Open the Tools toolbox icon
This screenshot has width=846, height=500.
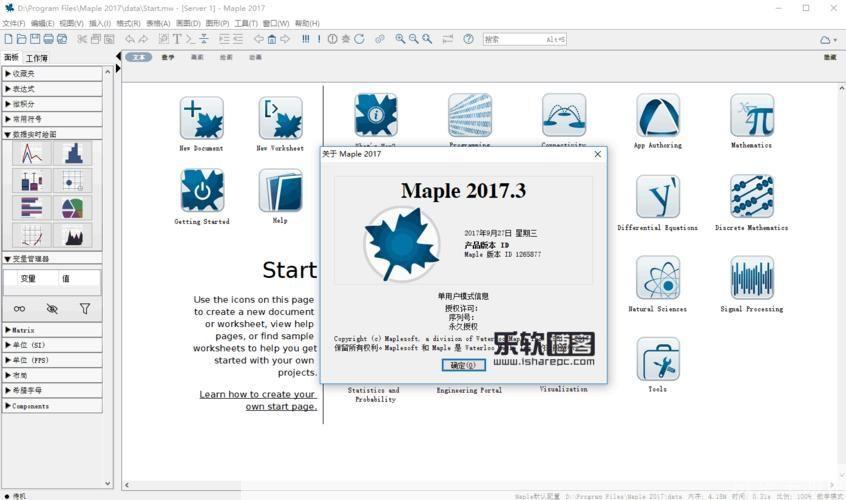coord(658,360)
